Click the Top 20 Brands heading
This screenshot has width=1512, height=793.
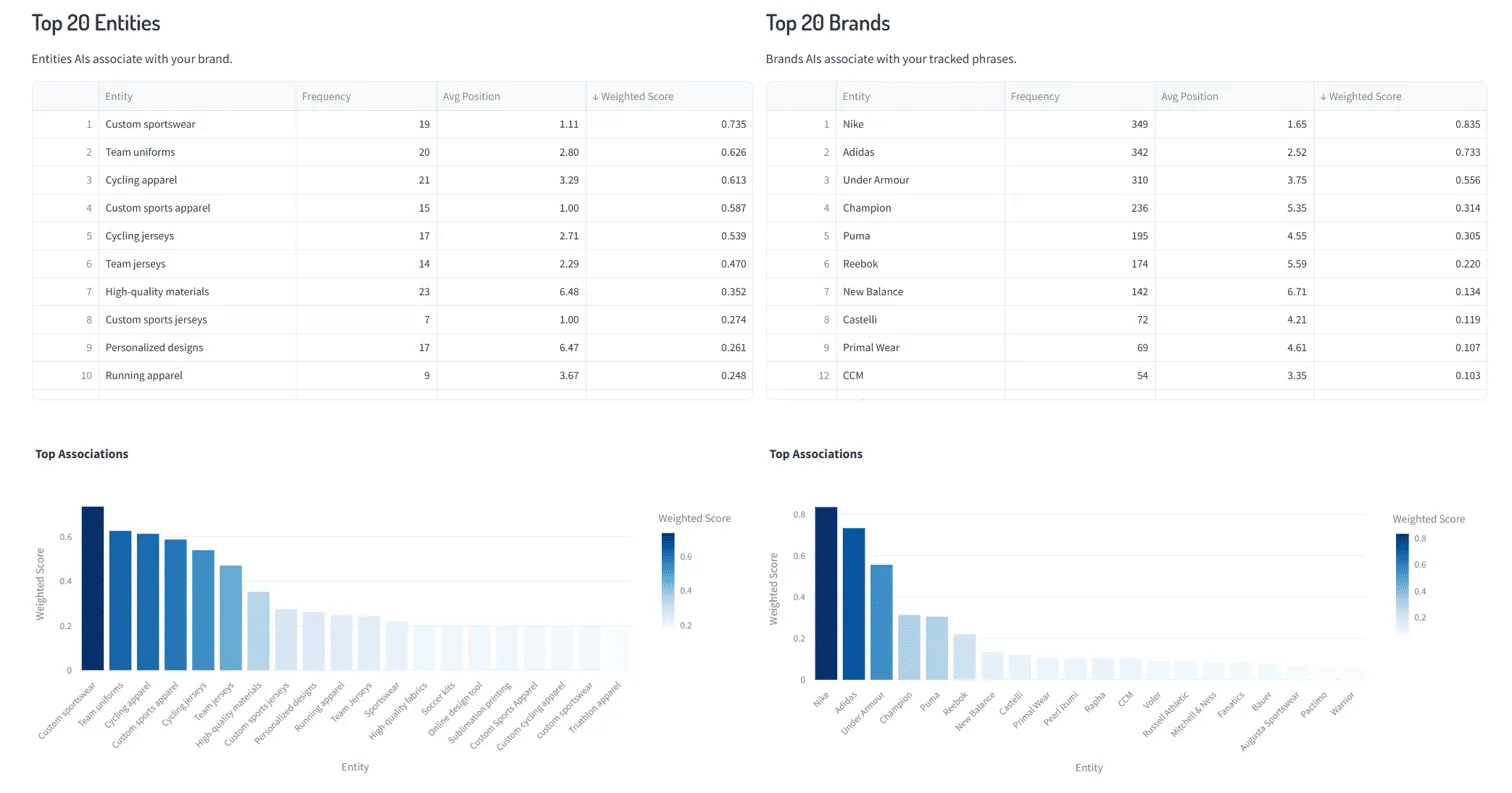point(828,22)
